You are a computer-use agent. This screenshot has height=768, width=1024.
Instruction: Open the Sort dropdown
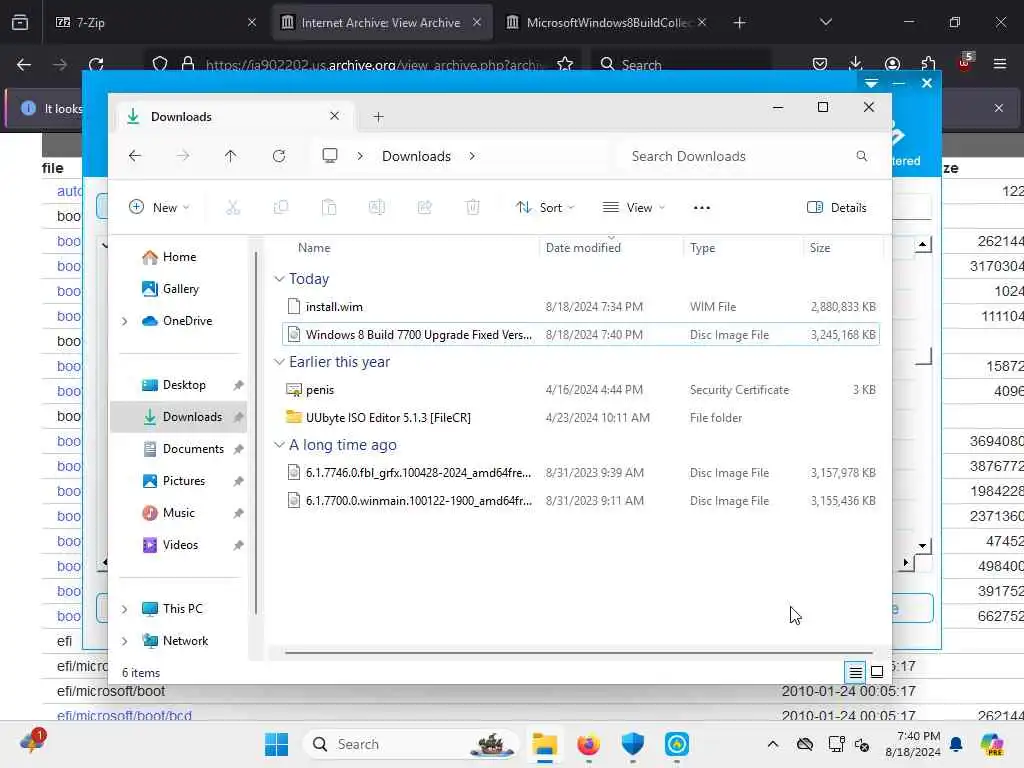[x=545, y=208]
